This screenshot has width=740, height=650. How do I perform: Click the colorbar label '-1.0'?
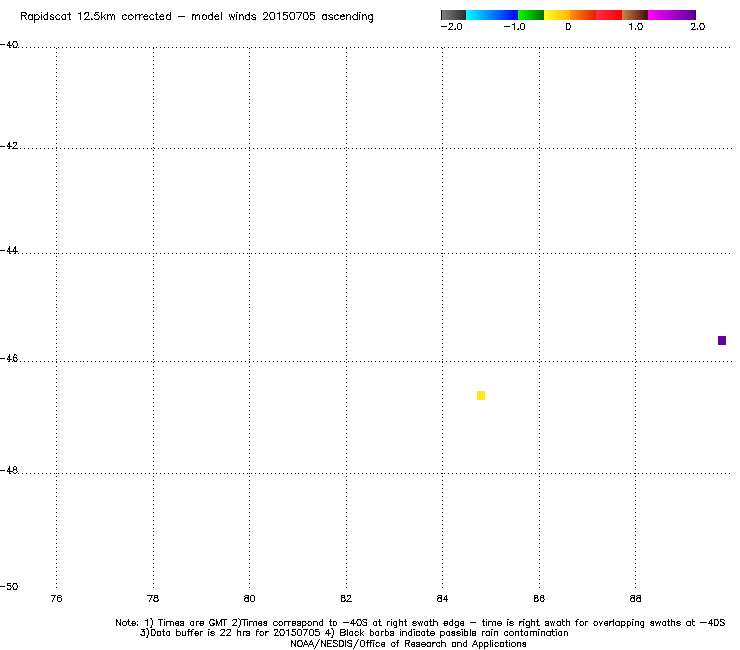point(514,27)
